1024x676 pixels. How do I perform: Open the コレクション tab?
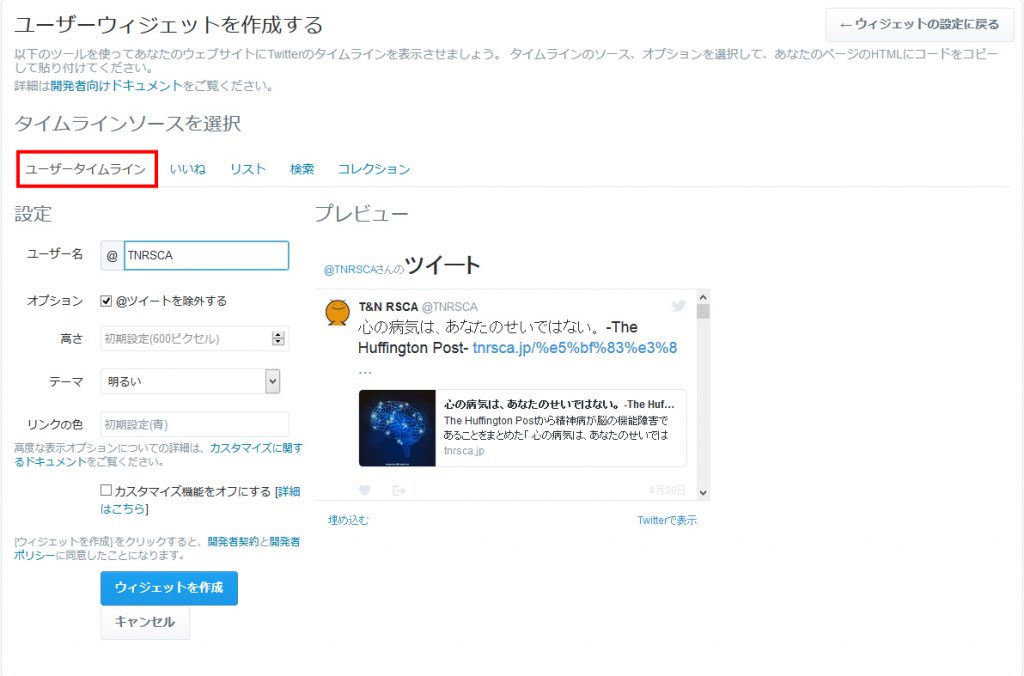tap(374, 169)
